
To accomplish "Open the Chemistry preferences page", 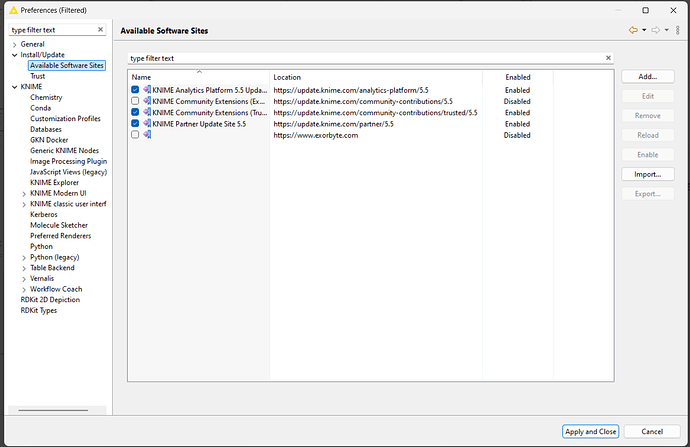I will [x=46, y=97].
